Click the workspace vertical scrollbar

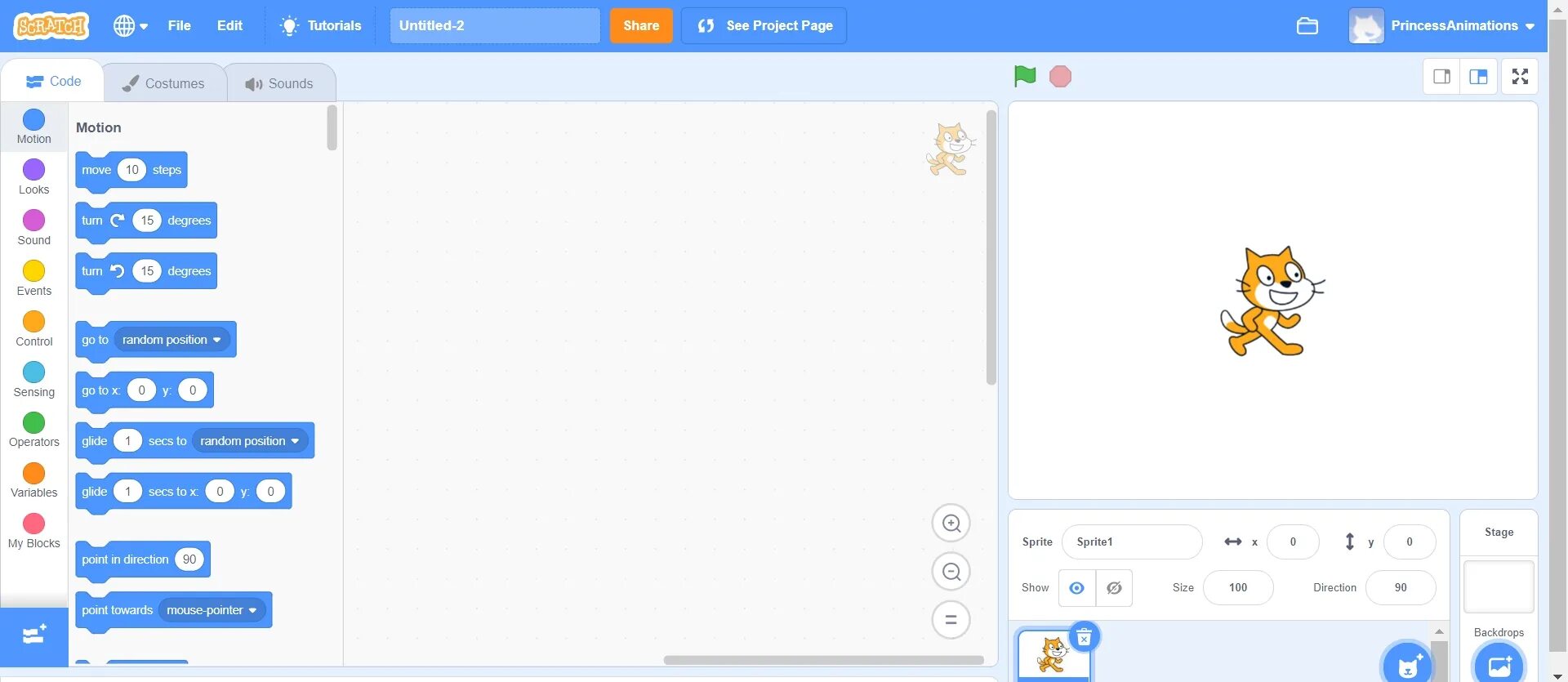pyautogui.click(x=991, y=247)
